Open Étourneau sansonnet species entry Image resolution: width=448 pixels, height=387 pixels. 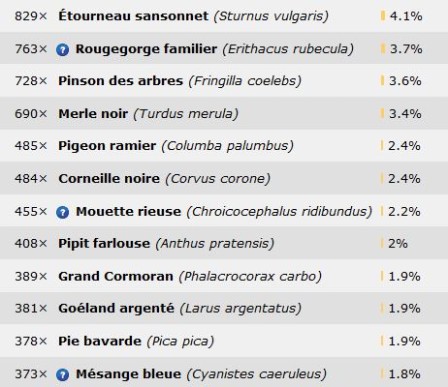click(133, 16)
